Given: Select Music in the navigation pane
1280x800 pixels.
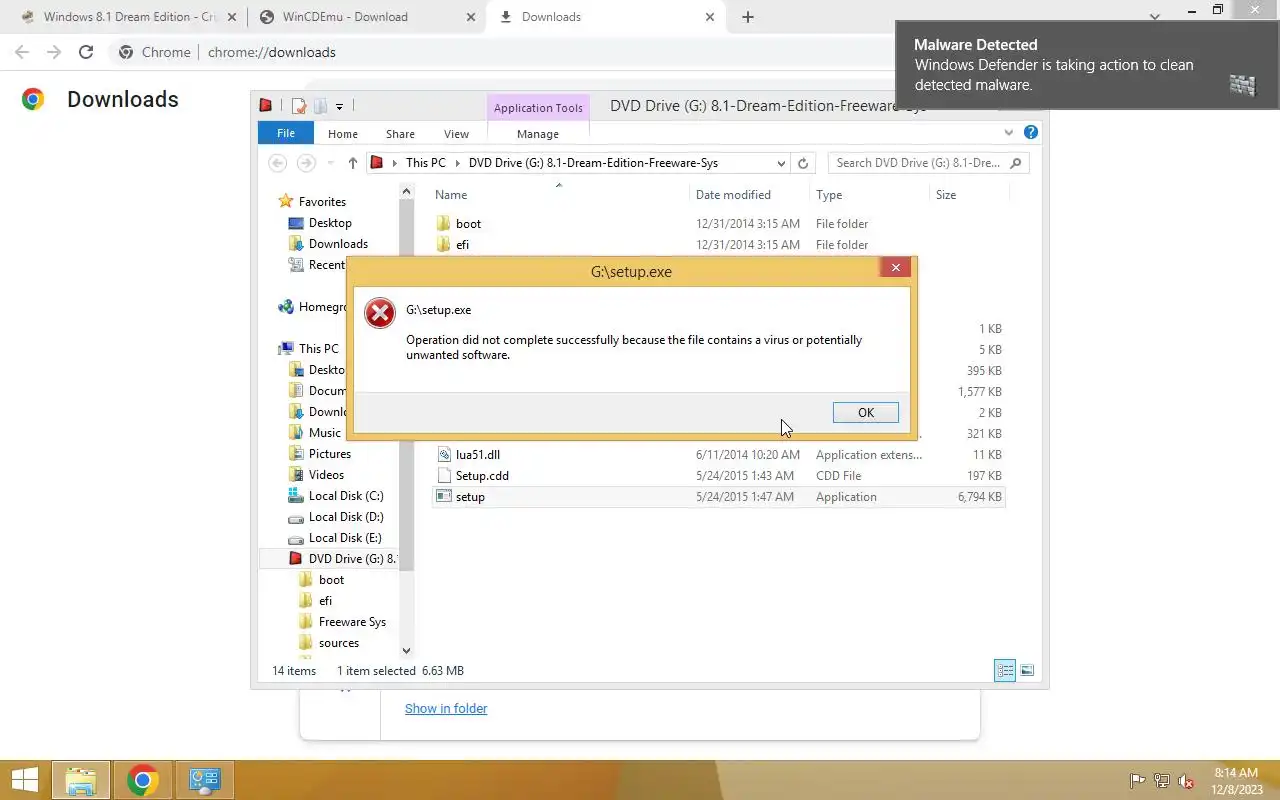Looking at the screenshot, I should (324, 433).
